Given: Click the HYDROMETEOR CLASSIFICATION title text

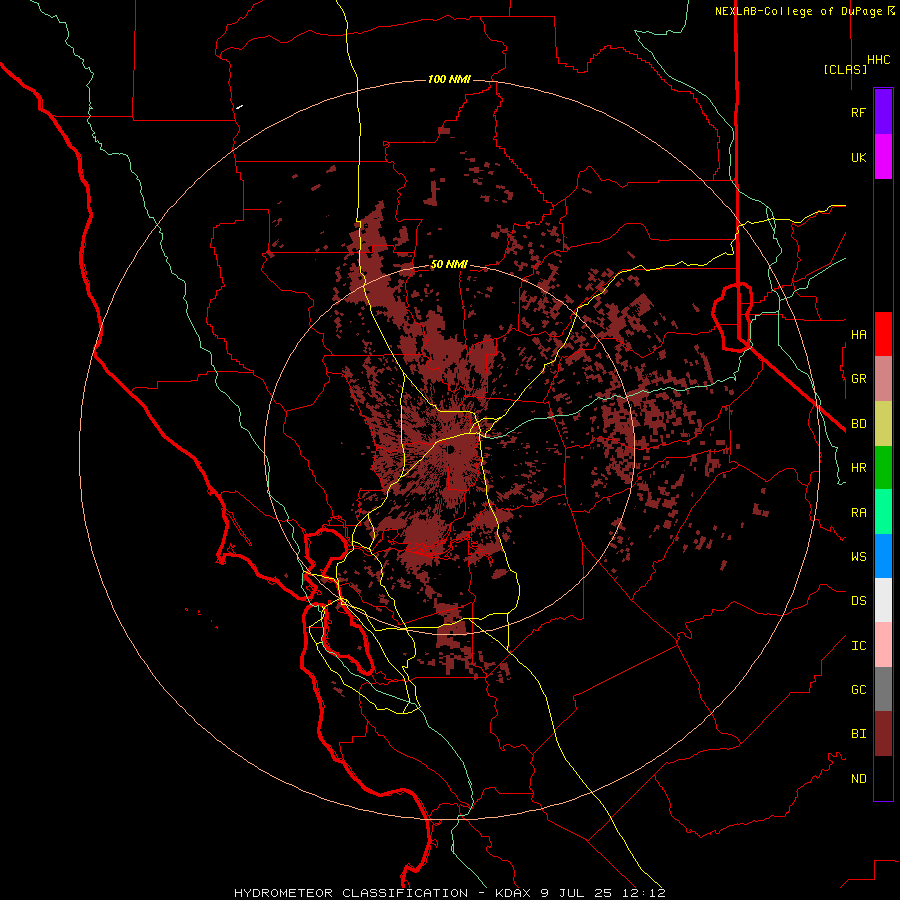Looking at the screenshot, I should [351, 893].
